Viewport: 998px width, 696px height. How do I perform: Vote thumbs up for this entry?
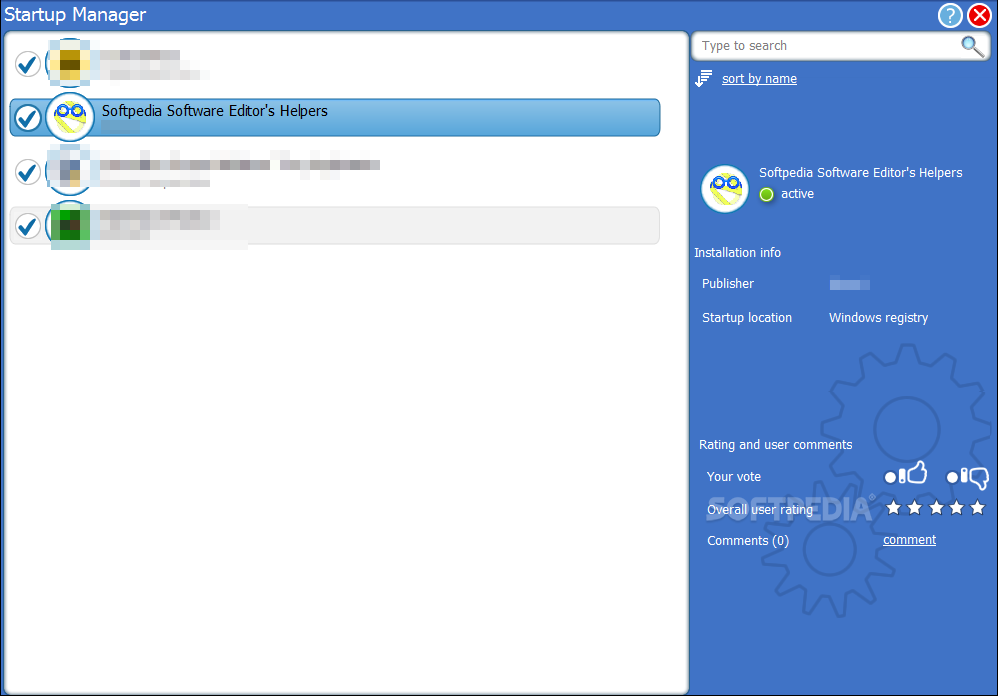pyautogui.click(x=906, y=474)
